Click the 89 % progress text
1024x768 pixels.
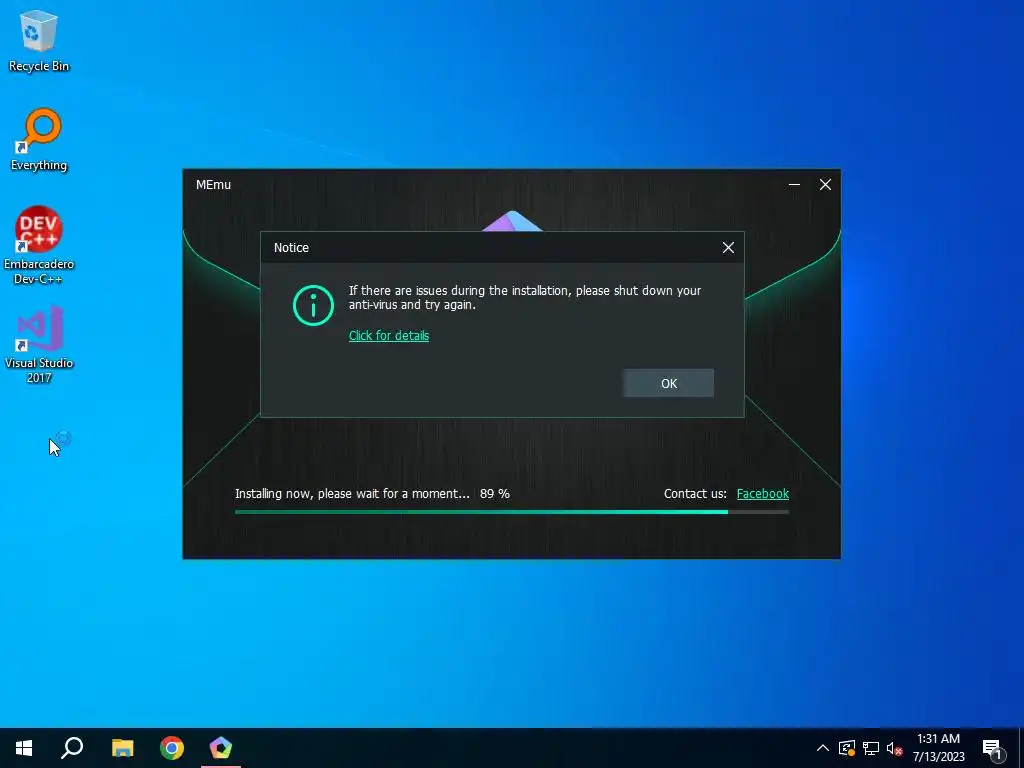(494, 494)
